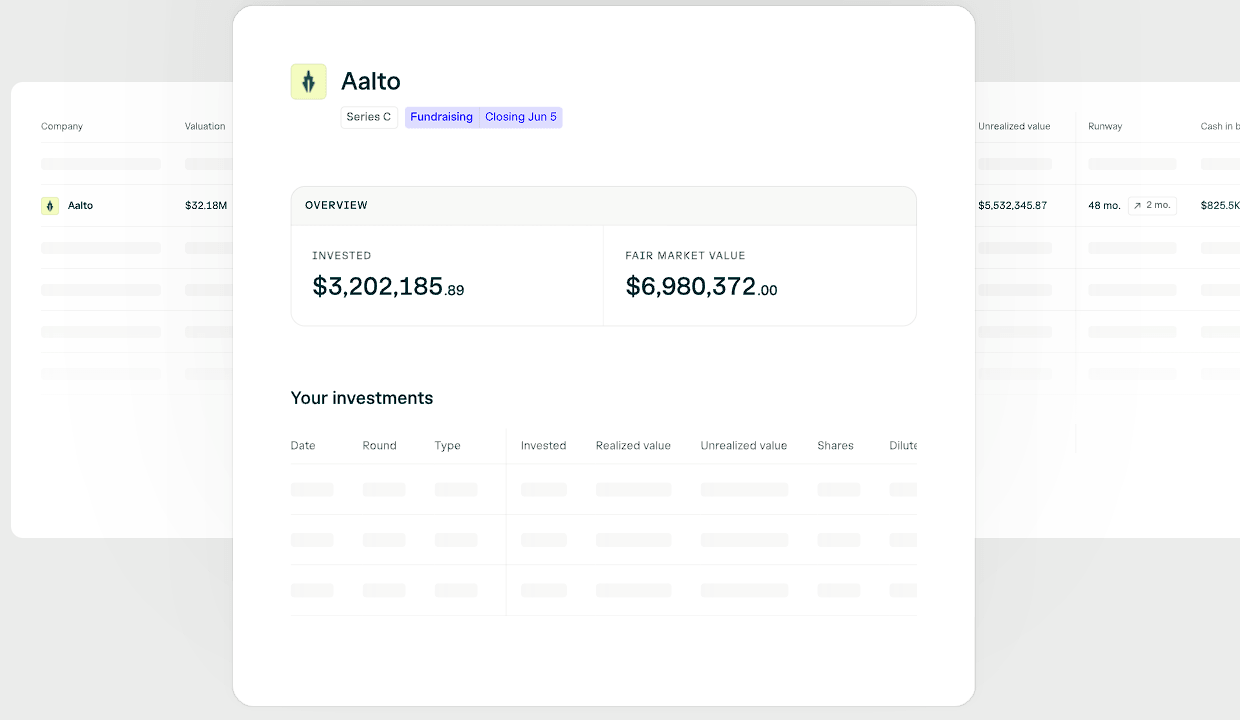Image resolution: width=1240 pixels, height=720 pixels.
Task: Click the Realized value column header
Action: (x=633, y=446)
